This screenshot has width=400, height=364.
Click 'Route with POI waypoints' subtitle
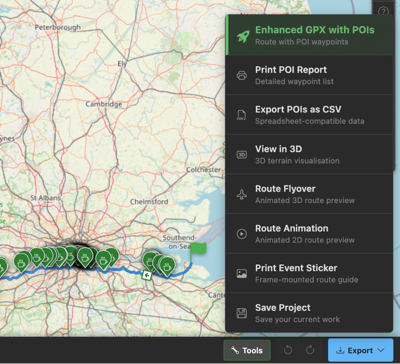tap(302, 42)
